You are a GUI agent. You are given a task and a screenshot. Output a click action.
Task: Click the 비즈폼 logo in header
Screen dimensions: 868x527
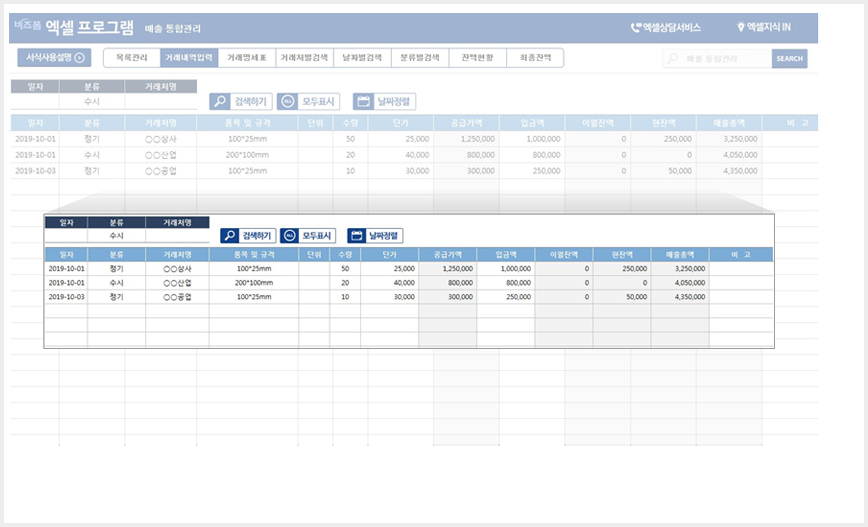point(28,25)
